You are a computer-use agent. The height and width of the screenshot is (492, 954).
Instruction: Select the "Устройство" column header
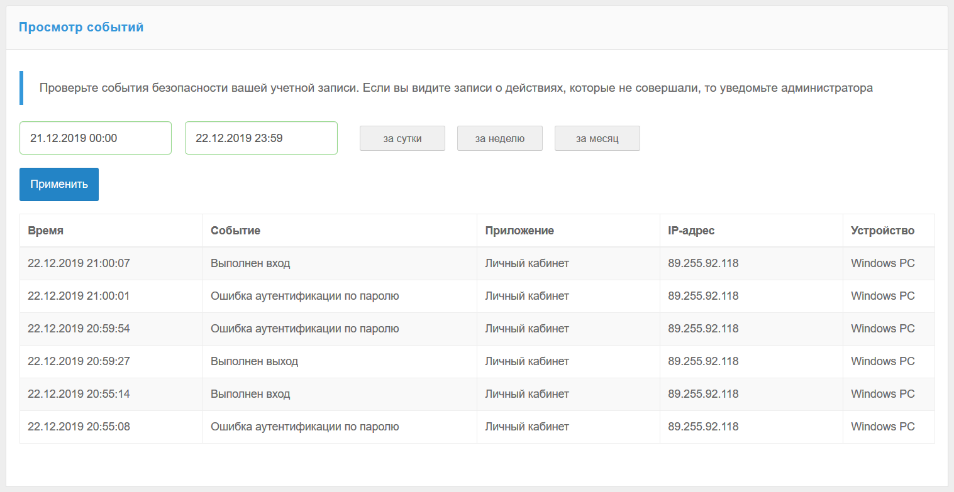click(x=882, y=231)
